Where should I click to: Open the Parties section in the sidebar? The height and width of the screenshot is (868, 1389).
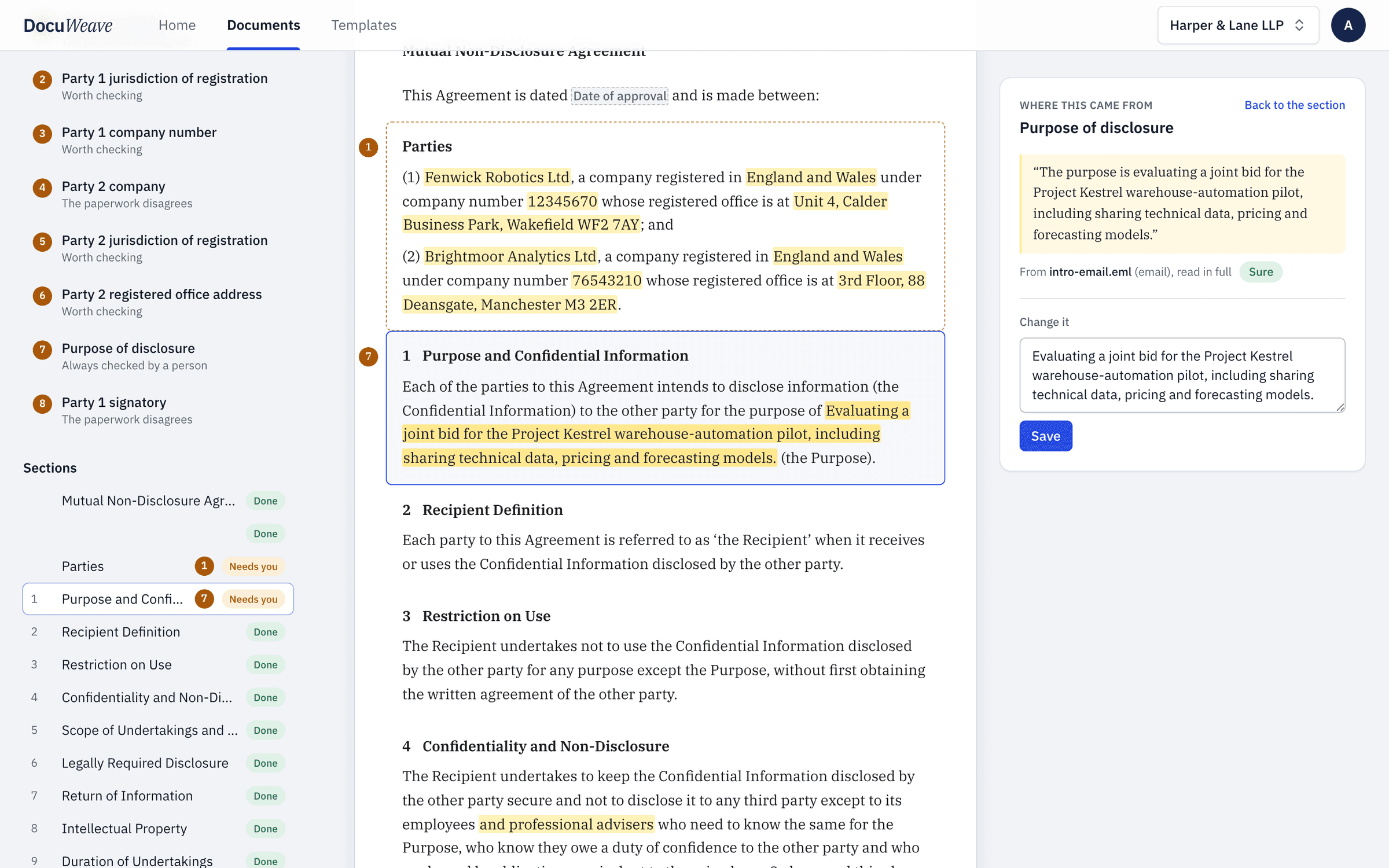click(x=157, y=566)
